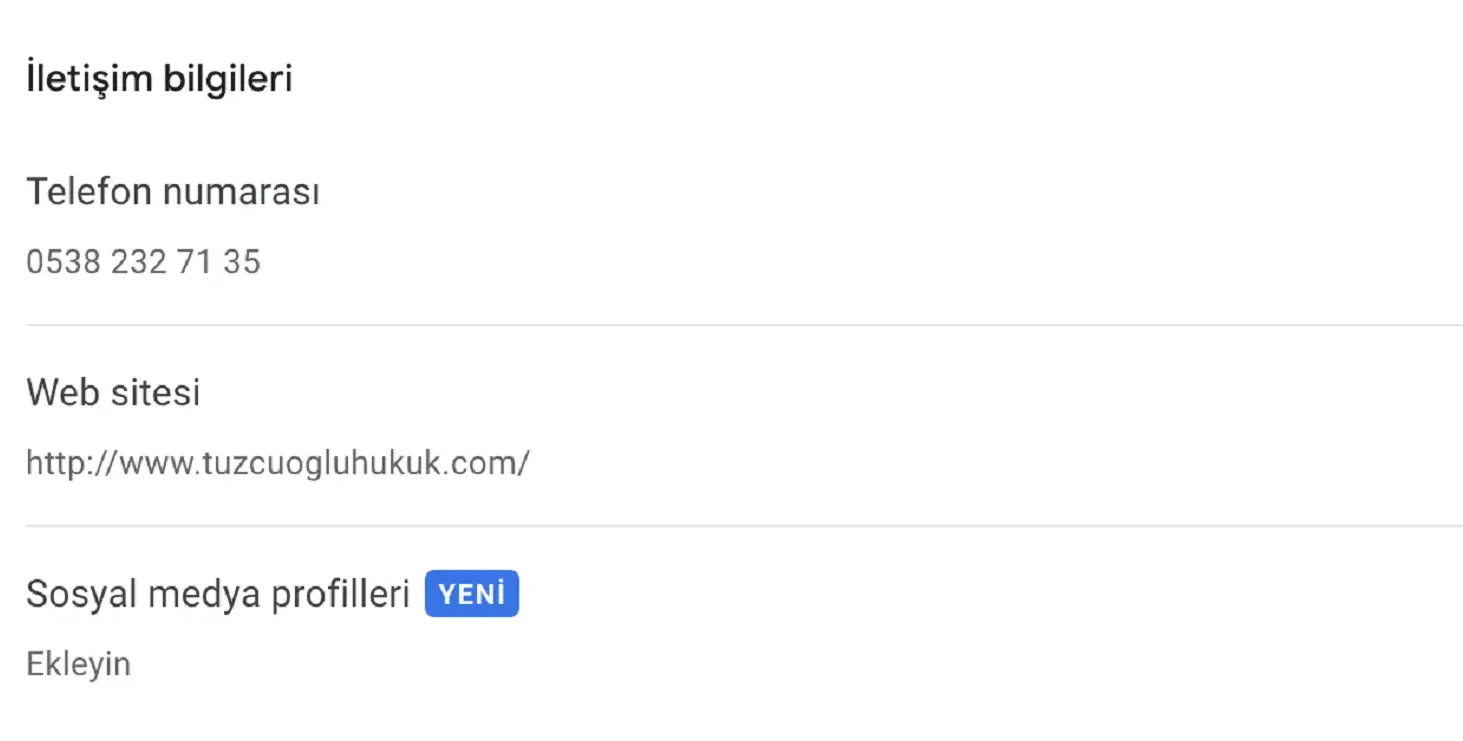Click the word Sosyal in the label

click(x=82, y=594)
